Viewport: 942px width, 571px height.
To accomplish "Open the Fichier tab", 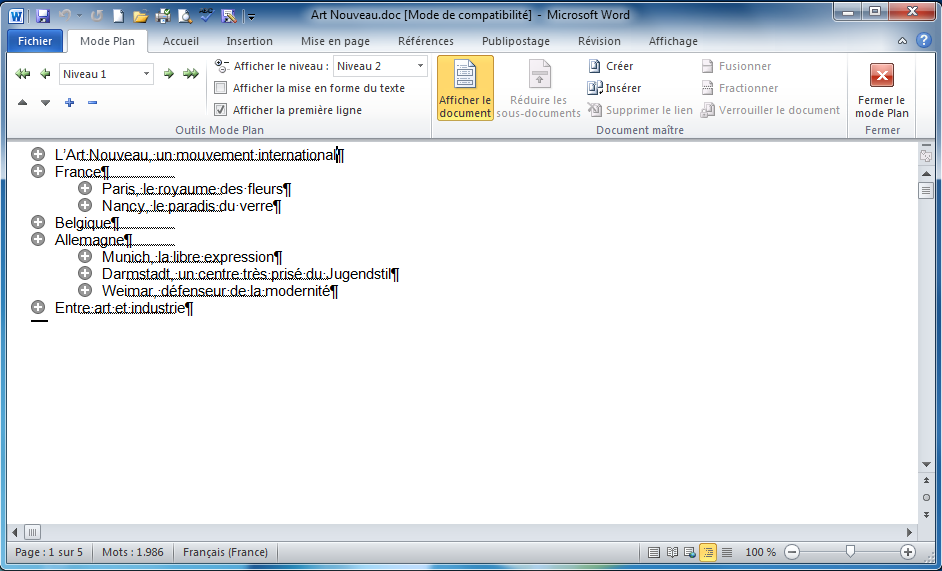I will (35, 41).
